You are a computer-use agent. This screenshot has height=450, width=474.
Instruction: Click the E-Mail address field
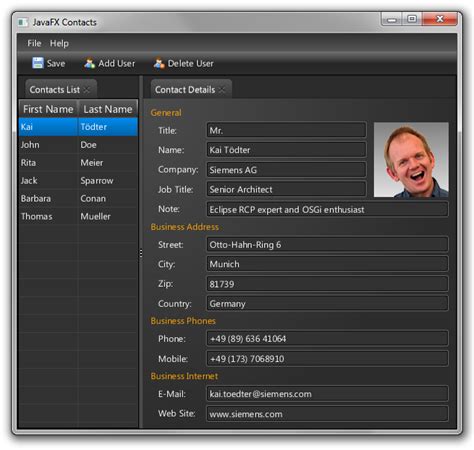click(327, 394)
